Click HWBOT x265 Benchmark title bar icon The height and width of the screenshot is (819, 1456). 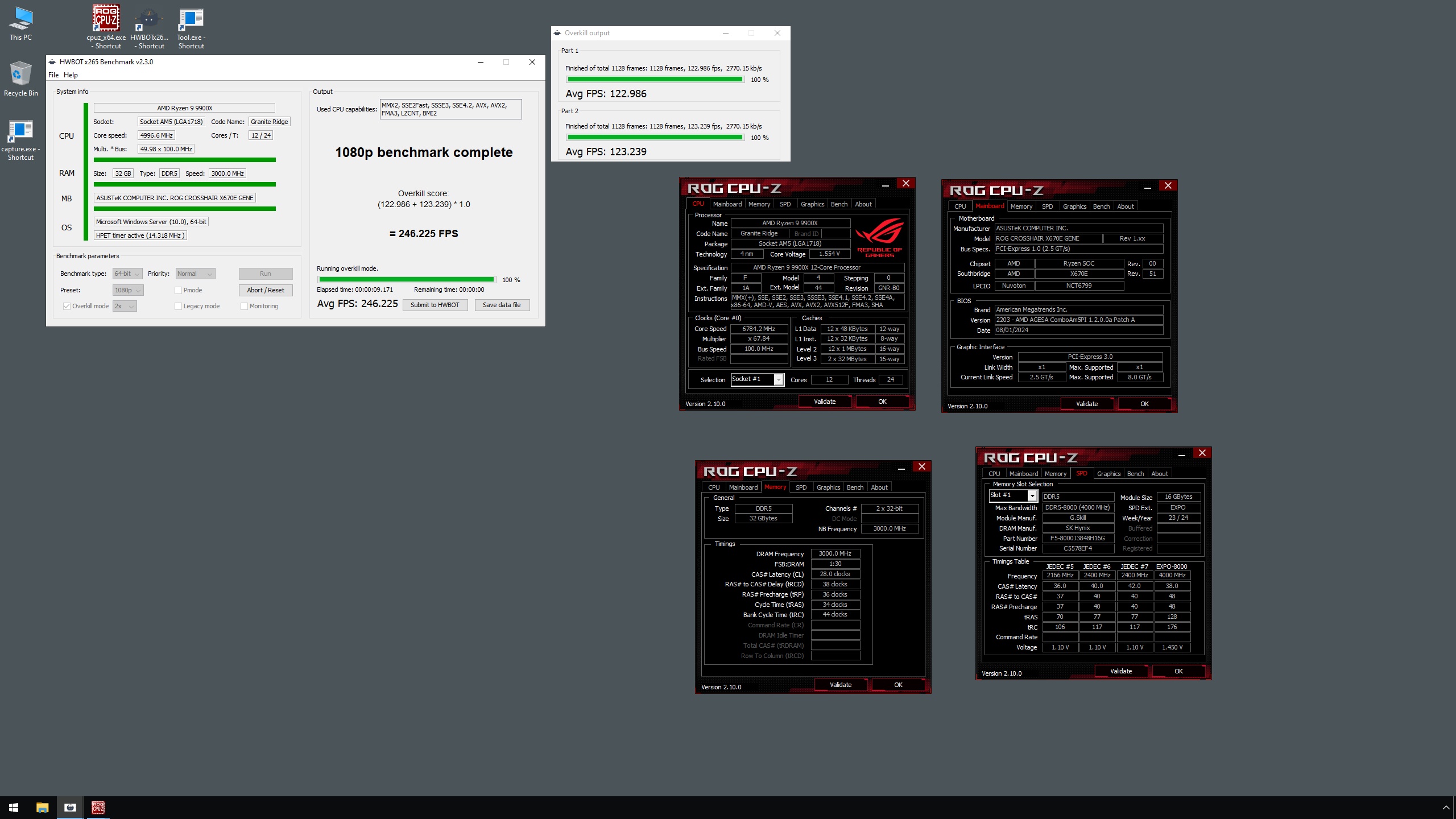pos(52,62)
